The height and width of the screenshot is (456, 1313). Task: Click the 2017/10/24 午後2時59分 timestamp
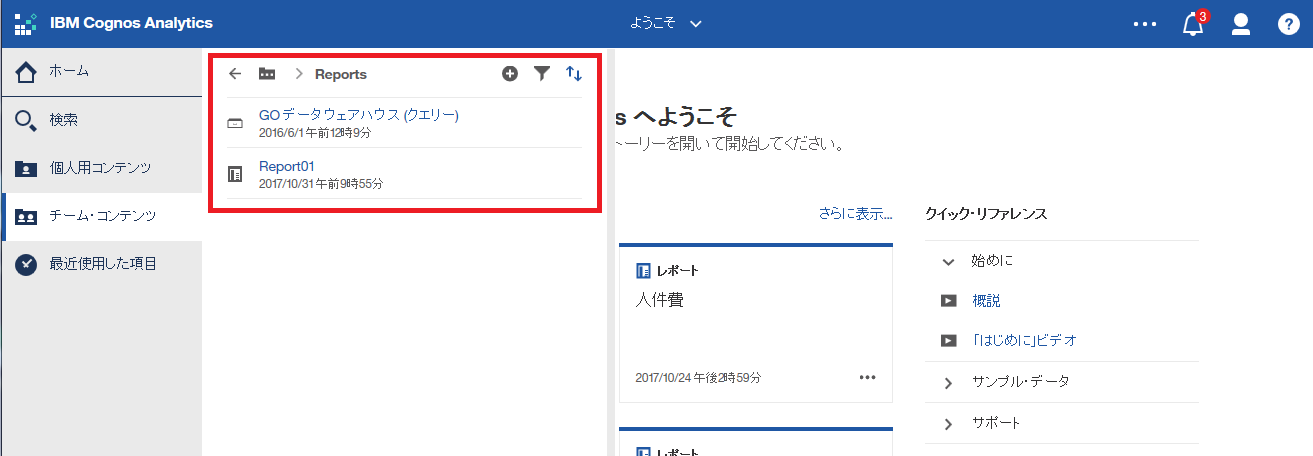point(698,378)
